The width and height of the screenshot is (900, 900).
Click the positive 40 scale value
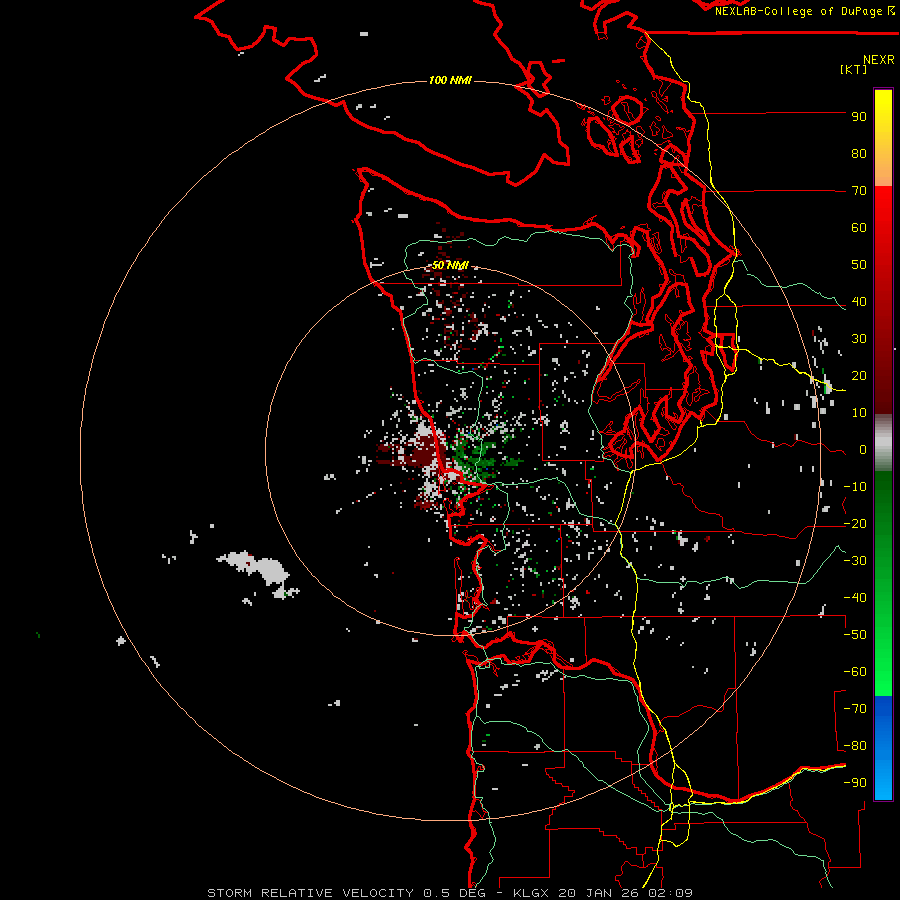(859, 302)
